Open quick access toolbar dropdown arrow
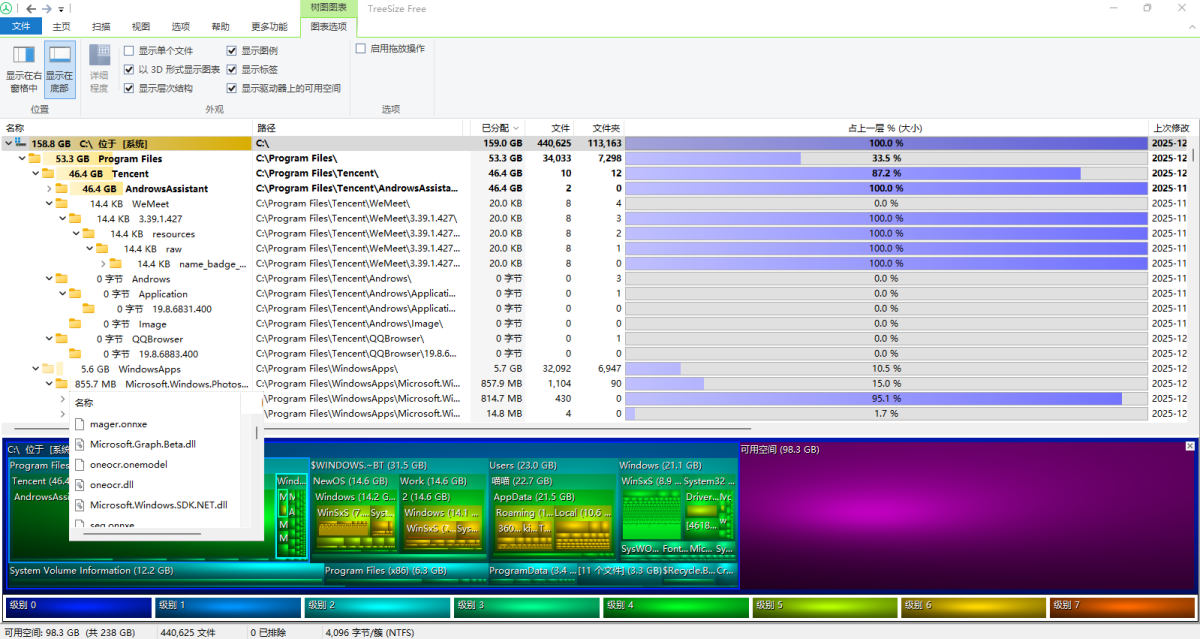Viewport: 1200px width, 639px height. [x=61, y=9]
